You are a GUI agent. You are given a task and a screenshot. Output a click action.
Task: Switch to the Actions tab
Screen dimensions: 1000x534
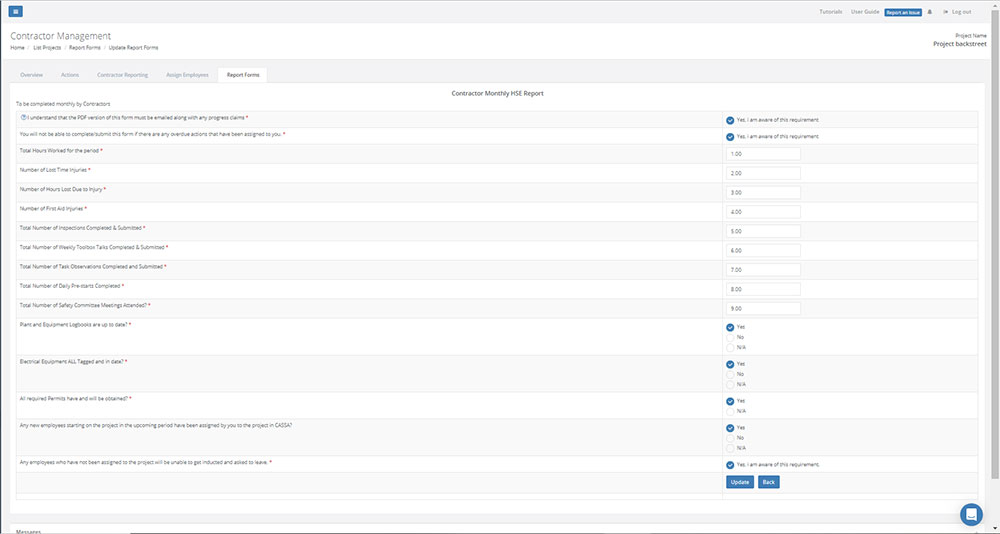click(70, 75)
